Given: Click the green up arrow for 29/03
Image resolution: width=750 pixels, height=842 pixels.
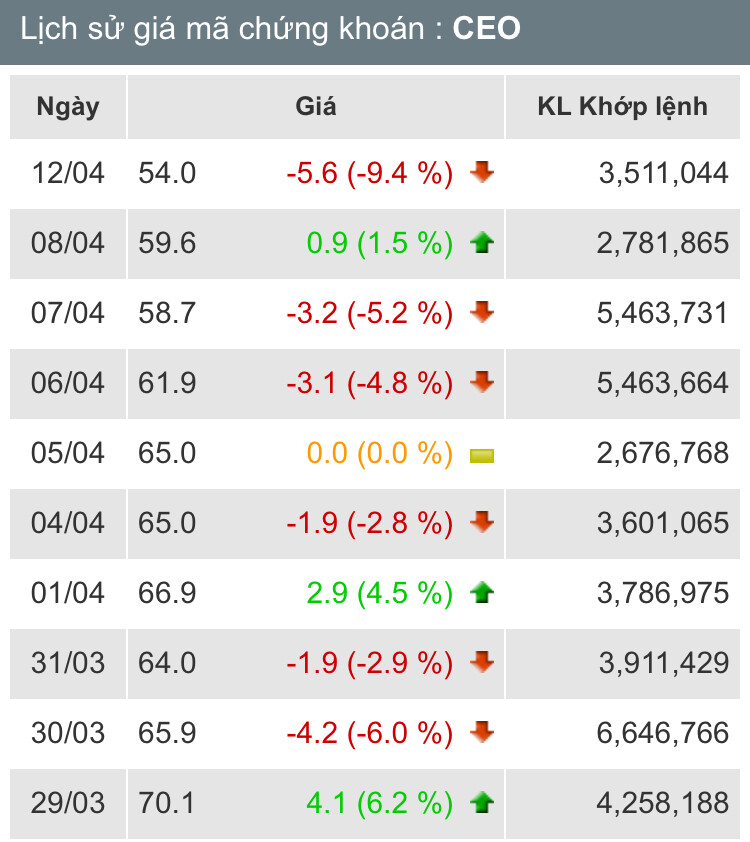Looking at the screenshot, I should click(482, 803).
